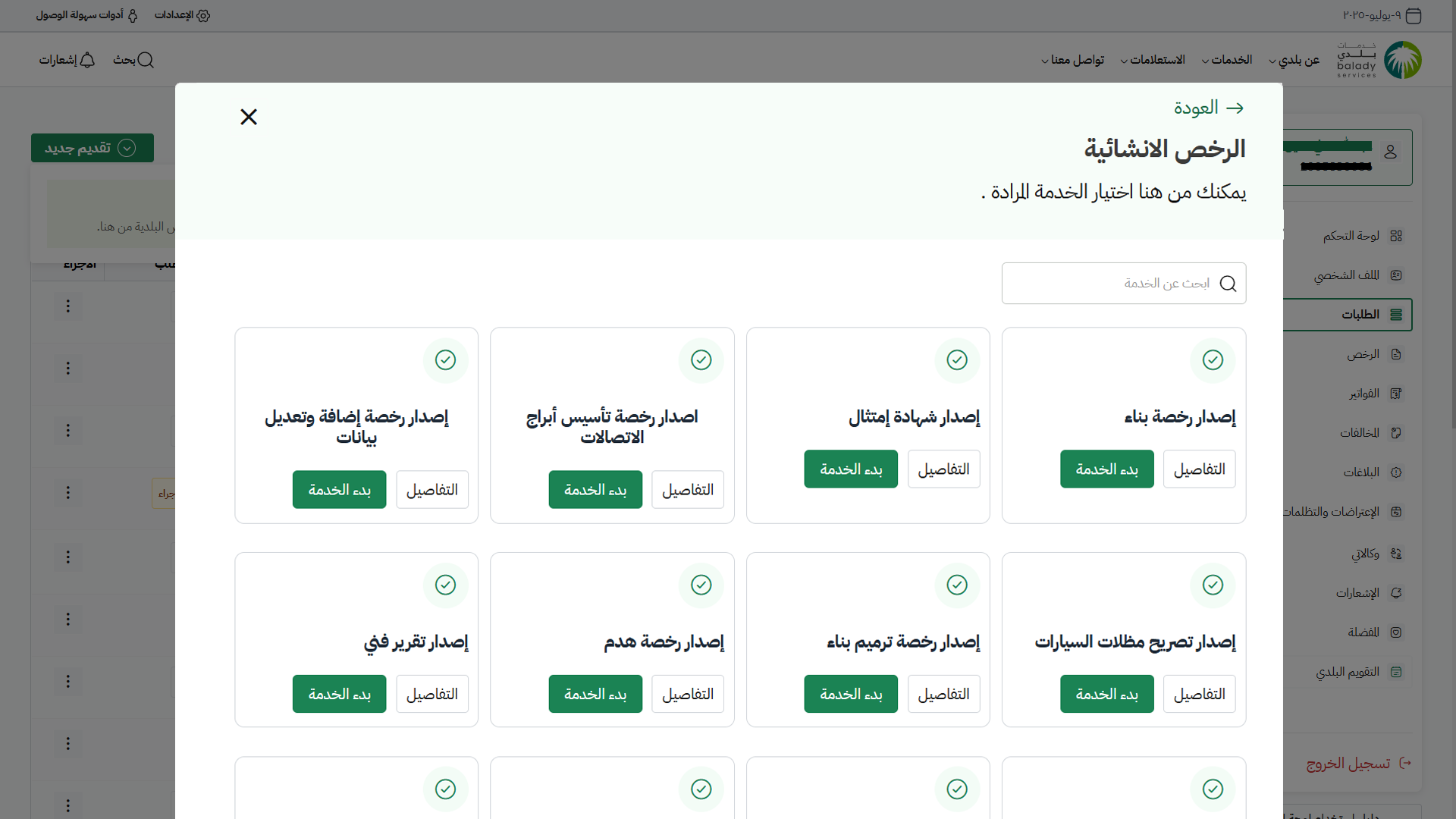Open notifications bell icon
Image resolution: width=1456 pixels, height=819 pixels.
[x=87, y=60]
